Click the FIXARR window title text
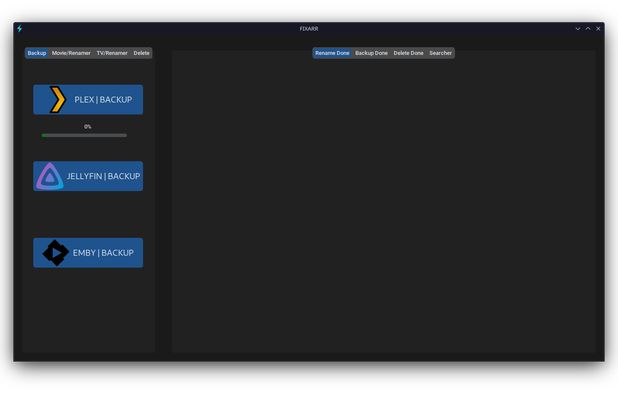This screenshot has height=394, width=618. pos(309,29)
